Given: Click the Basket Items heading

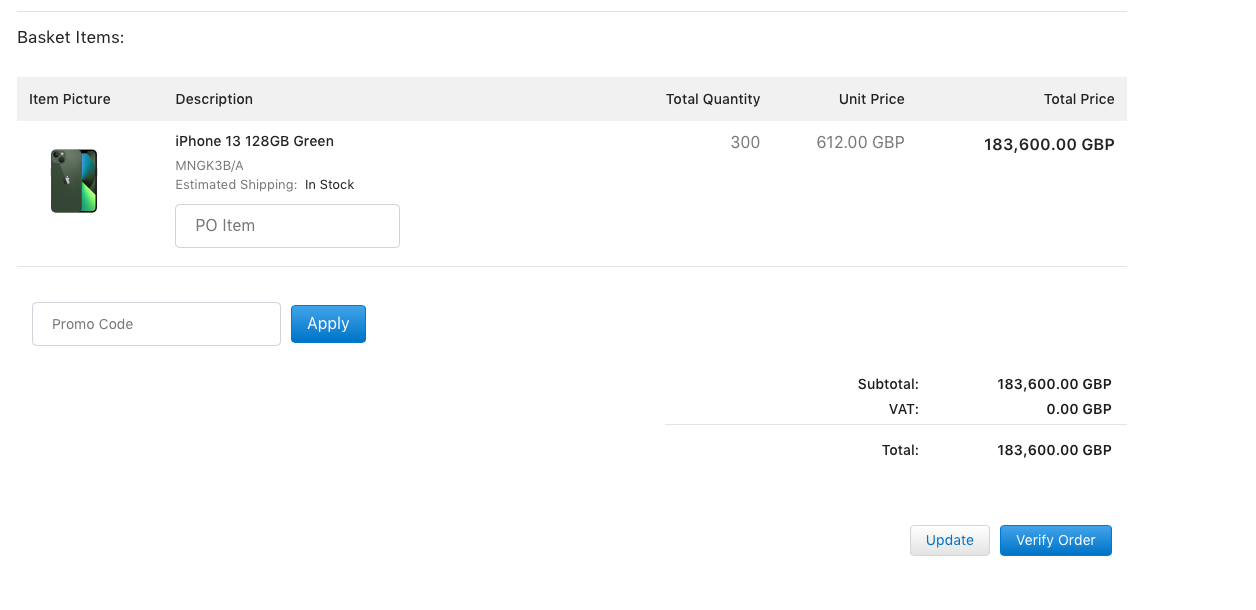Looking at the screenshot, I should (70, 38).
